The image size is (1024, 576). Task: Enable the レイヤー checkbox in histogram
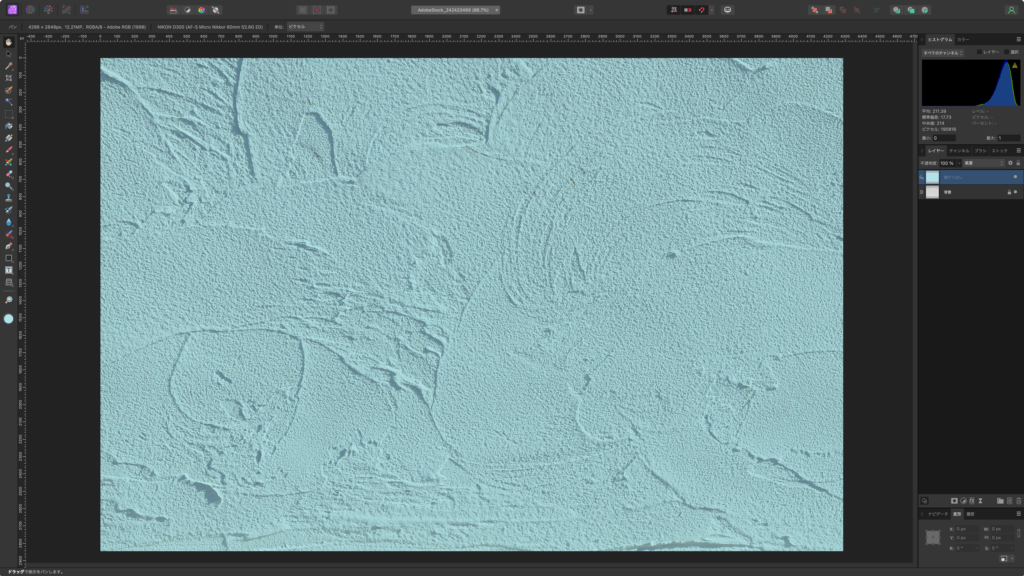980,51
